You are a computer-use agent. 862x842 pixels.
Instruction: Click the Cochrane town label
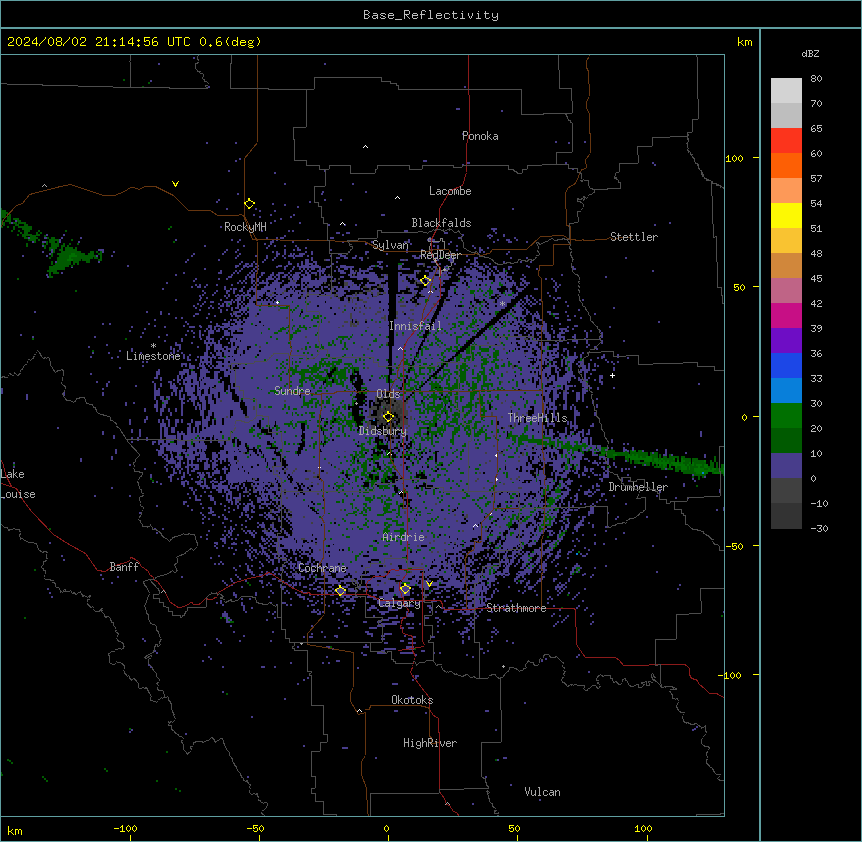[x=322, y=568]
